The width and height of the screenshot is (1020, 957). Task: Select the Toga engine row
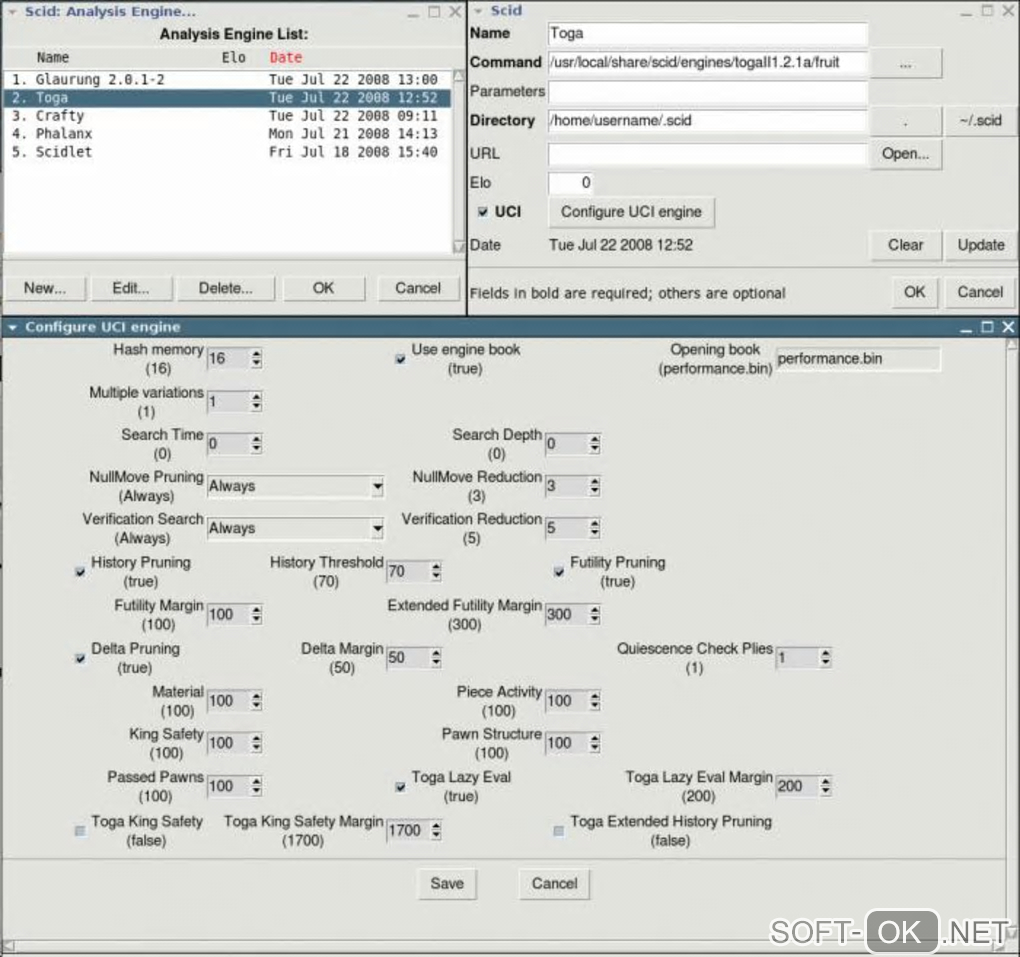coord(228,98)
